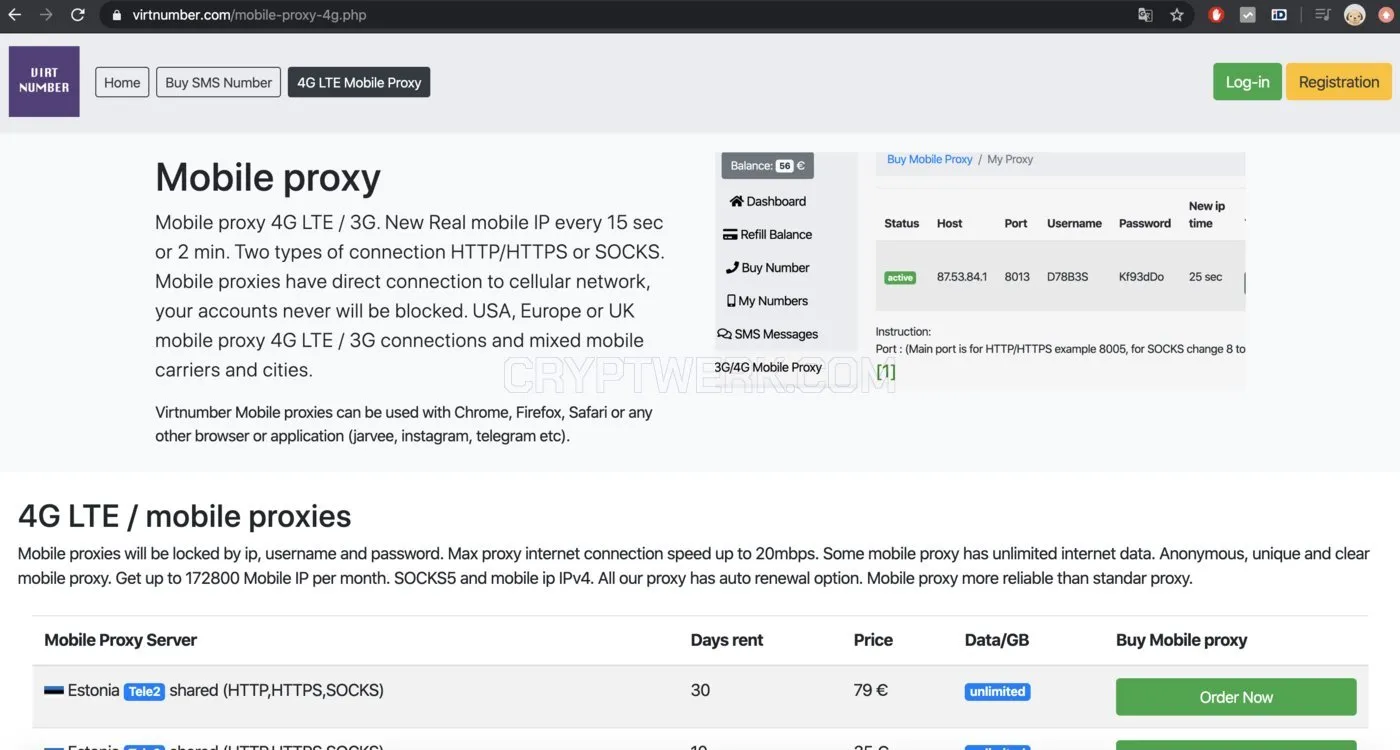1400x750 pixels.
Task: Click the password value Kf93dDo
Action: pyautogui.click(x=1141, y=277)
